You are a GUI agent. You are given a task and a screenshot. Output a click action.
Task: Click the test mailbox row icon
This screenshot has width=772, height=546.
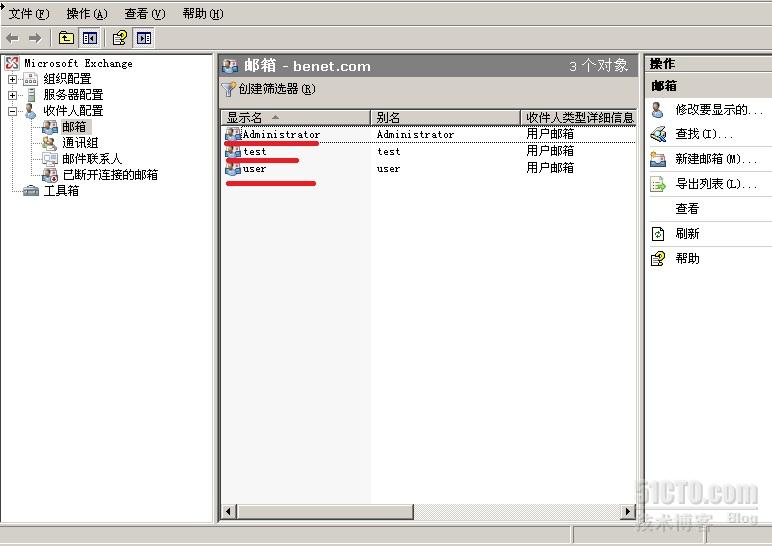[x=233, y=151]
